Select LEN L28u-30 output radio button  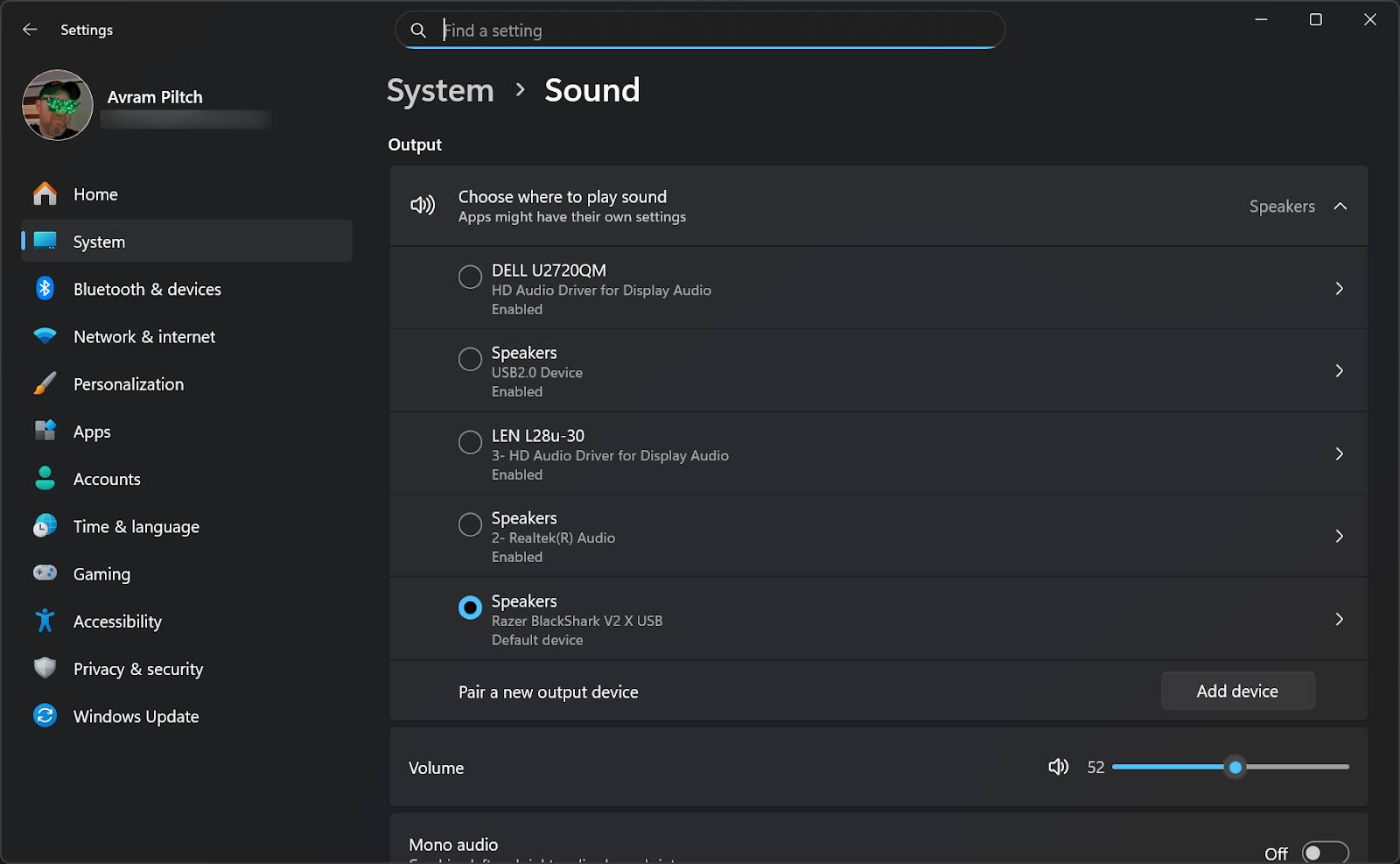470,442
